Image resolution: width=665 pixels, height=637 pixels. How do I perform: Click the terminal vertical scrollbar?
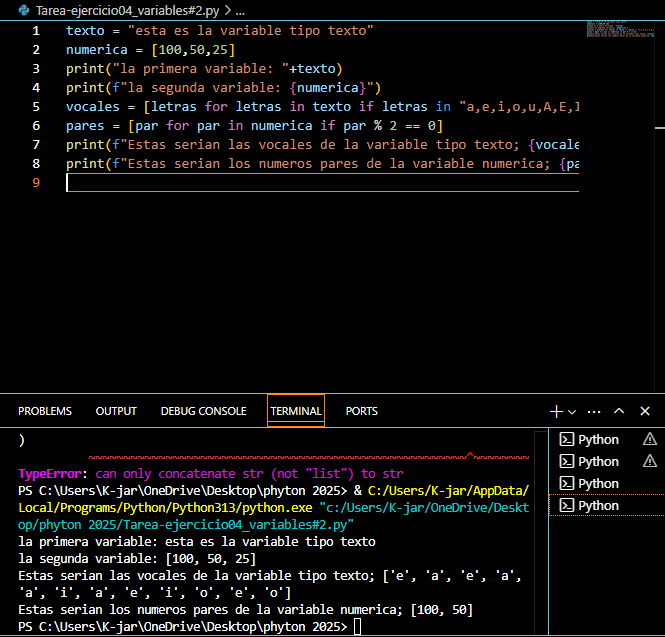click(541, 532)
